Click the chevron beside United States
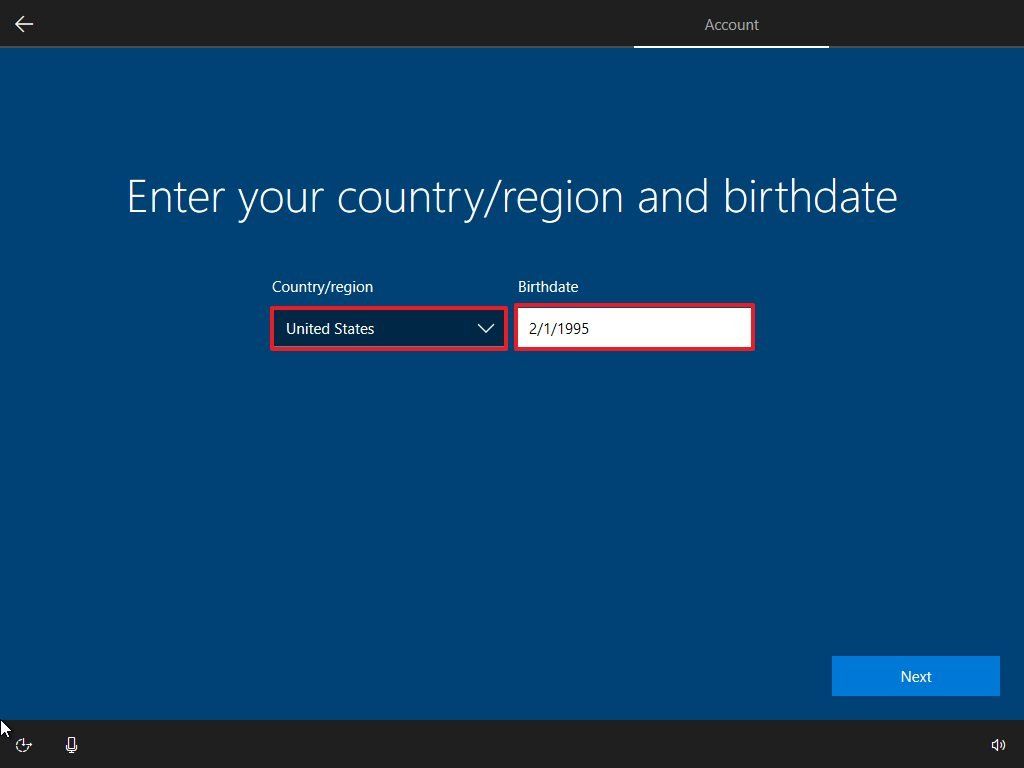This screenshot has height=768, width=1024. [486, 328]
